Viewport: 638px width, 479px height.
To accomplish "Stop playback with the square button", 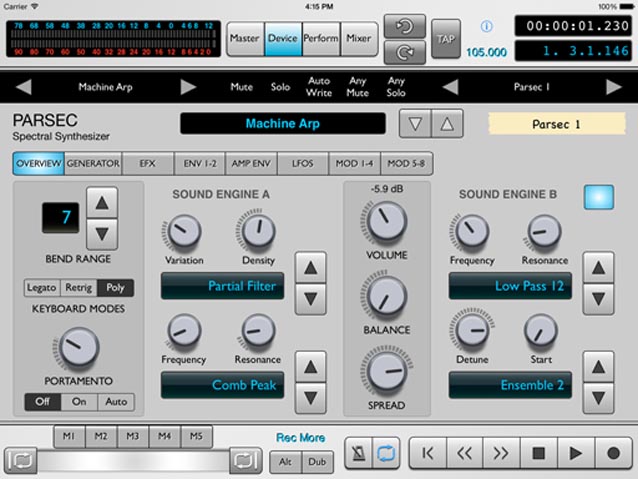I will point(539,453).
